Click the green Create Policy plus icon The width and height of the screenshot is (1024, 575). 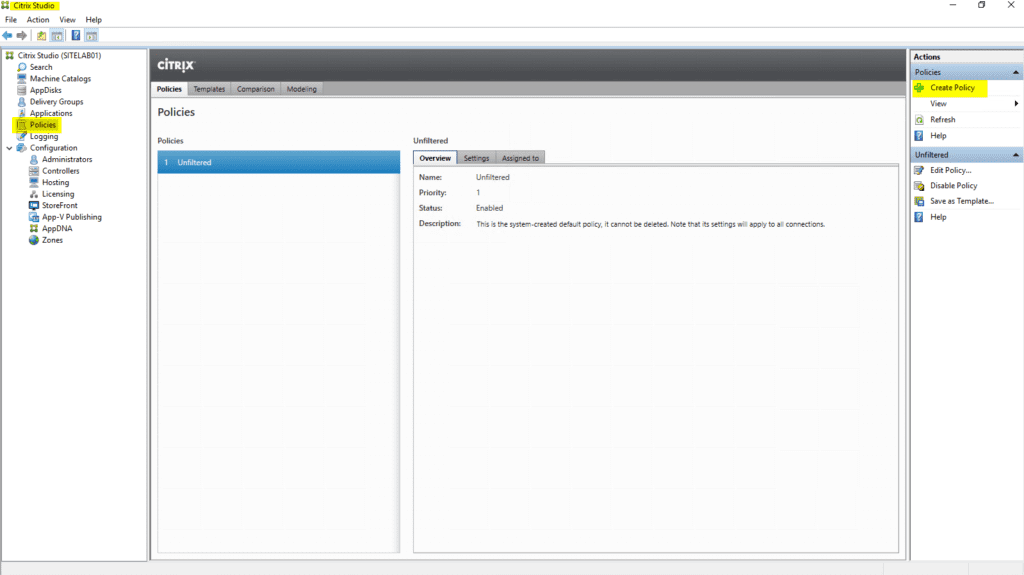click(919, 88)
